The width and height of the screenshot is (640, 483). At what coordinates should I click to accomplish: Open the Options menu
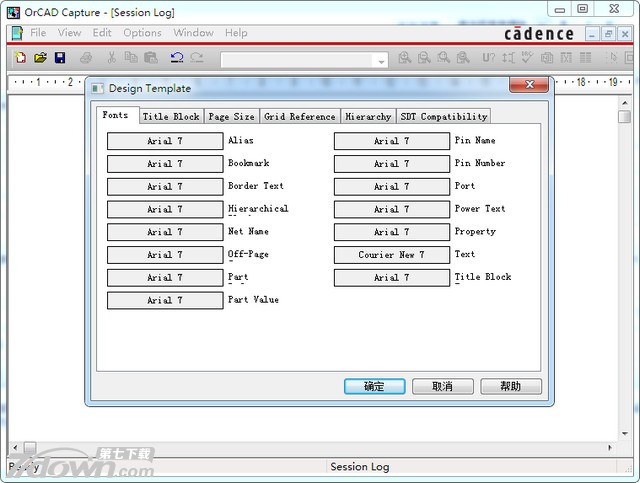pyautogui.click(x=142, y=33)
